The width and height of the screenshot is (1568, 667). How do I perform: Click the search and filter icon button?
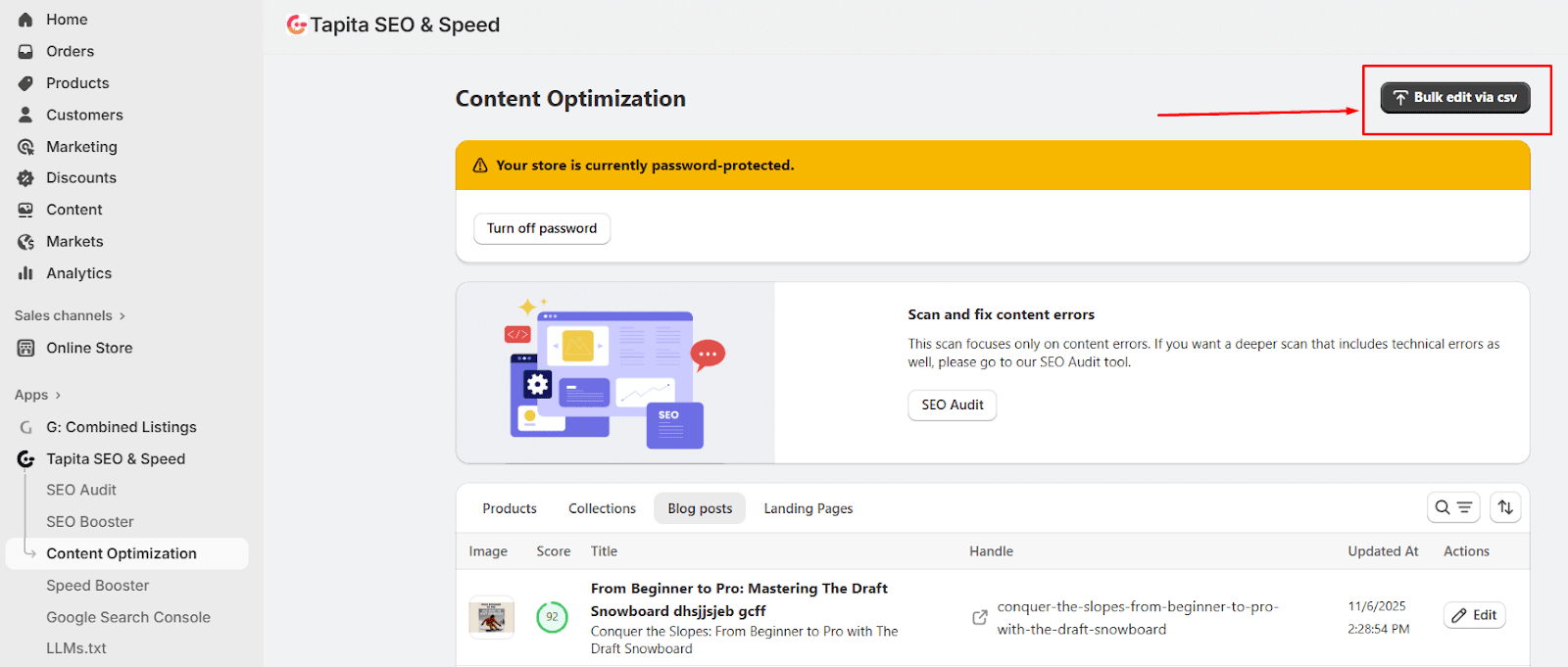point(1453,507)
